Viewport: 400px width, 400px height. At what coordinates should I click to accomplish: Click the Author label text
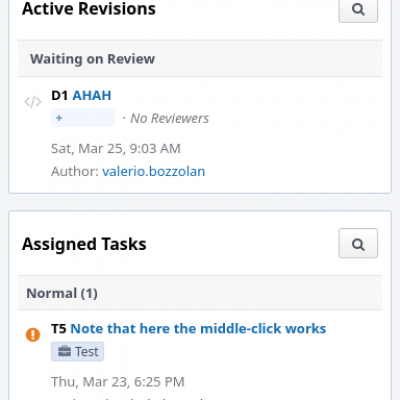(x=75, y=171)
